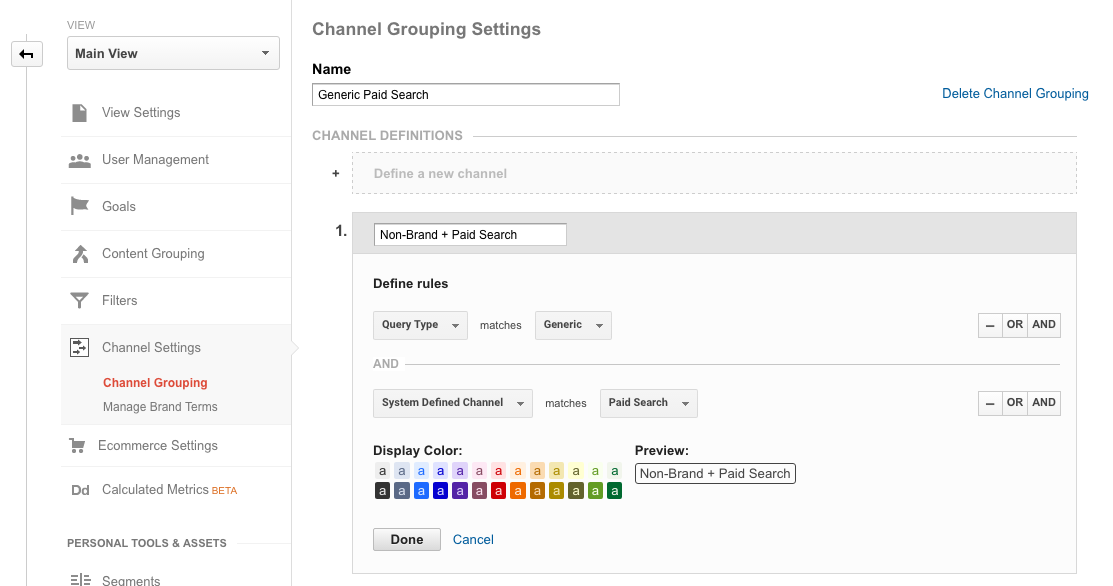Expand the Query Type dropdown
This screenshot has height=586, width=1113.
420,325
